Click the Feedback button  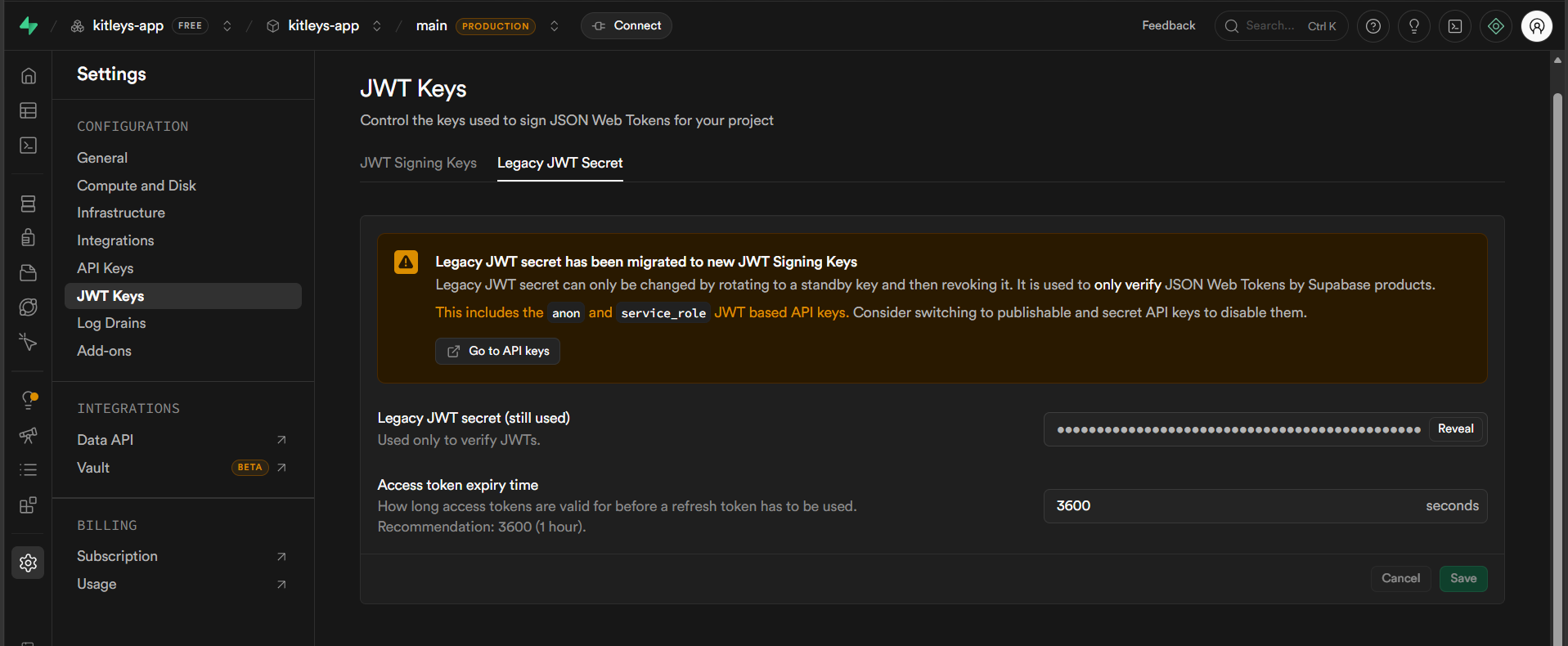pos(1168,26)
